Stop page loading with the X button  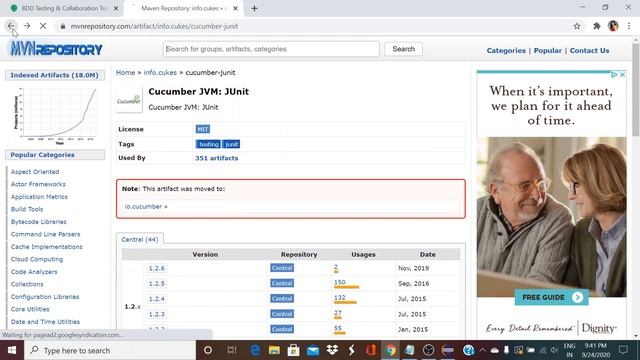43,26
